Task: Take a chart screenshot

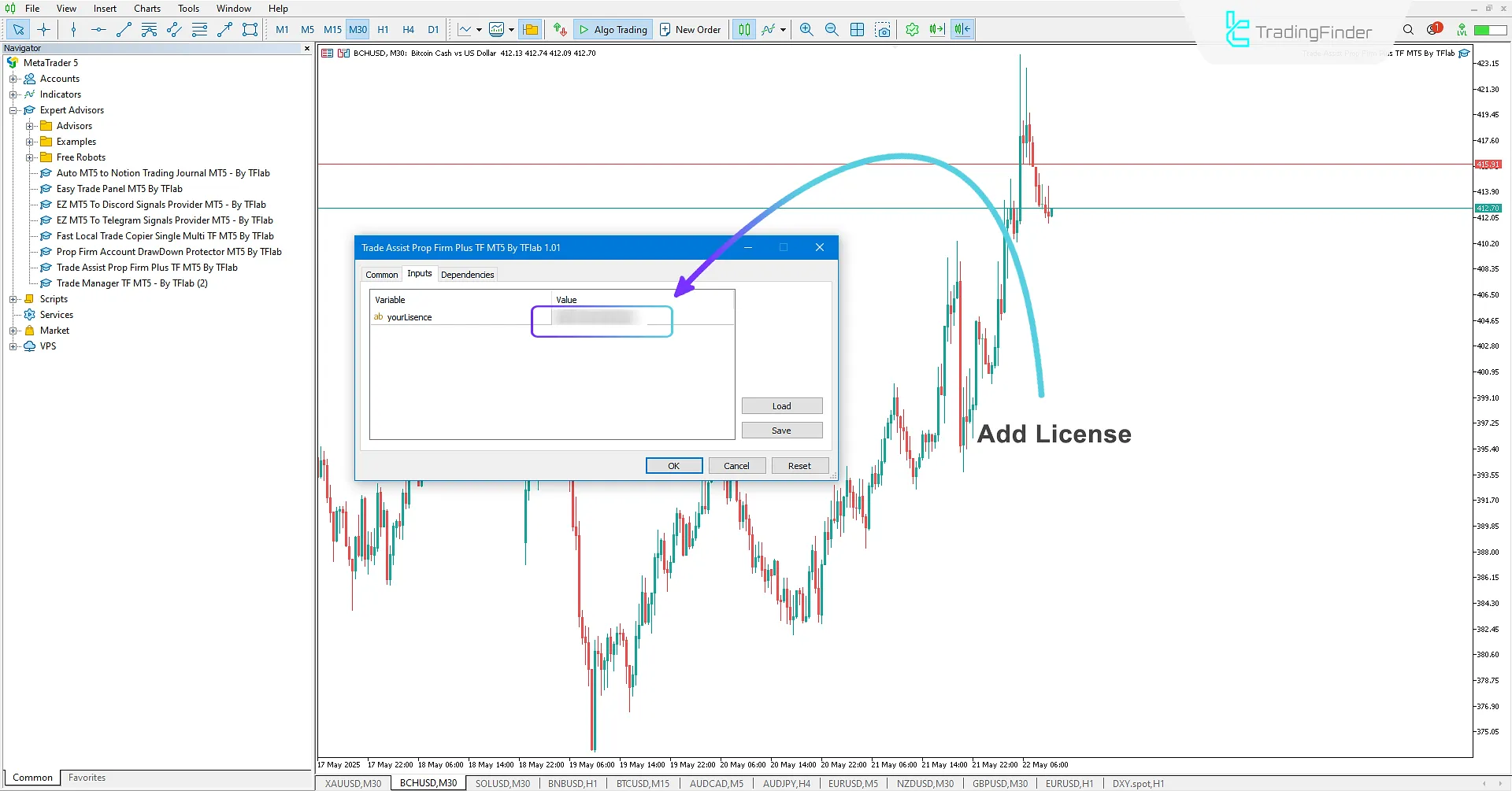Action: click(x=883, y=29)
